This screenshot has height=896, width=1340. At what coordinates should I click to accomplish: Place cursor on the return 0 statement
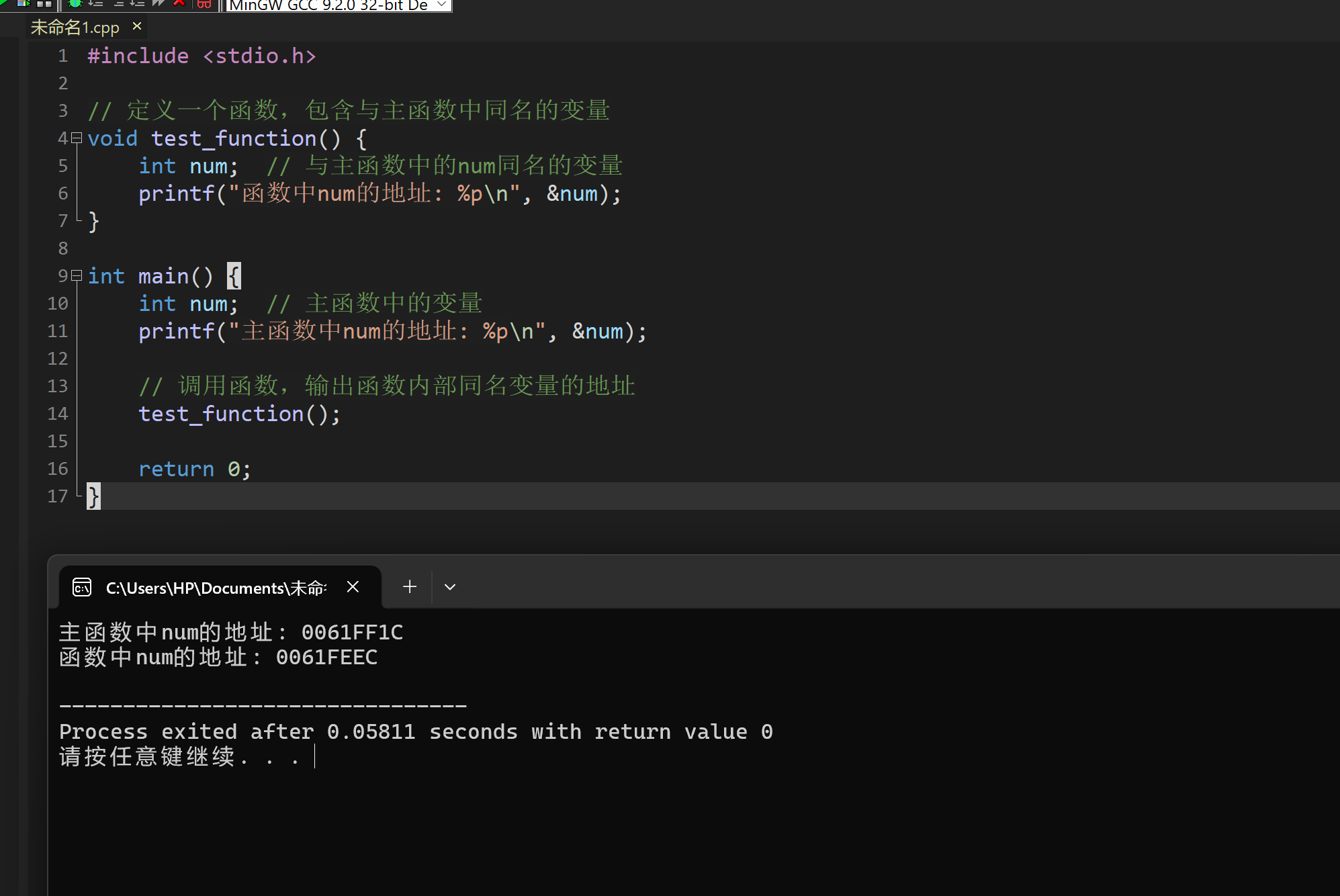click(194, 469)
